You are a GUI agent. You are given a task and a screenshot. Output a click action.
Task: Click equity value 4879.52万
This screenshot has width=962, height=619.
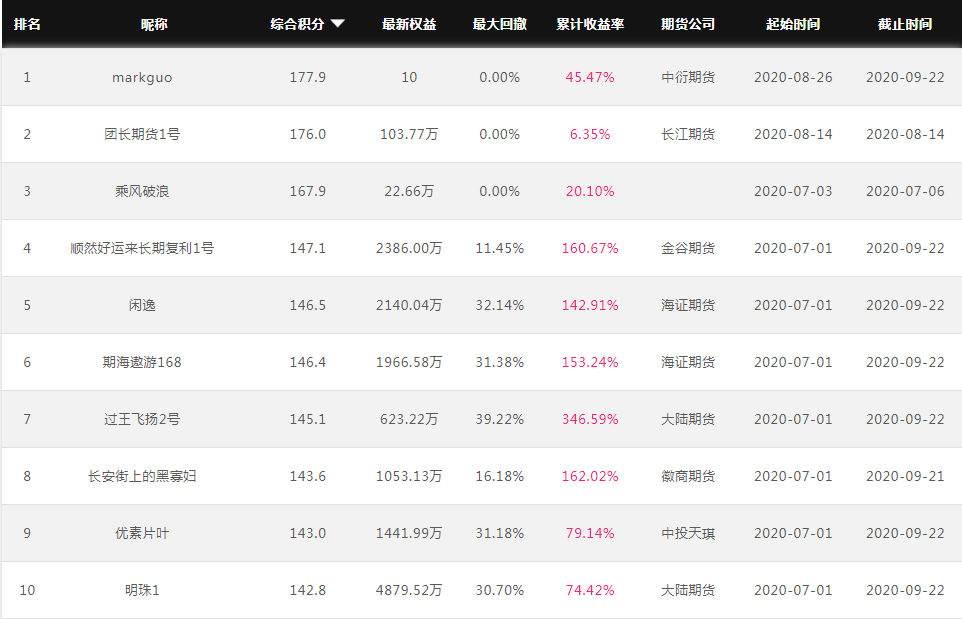409,590
